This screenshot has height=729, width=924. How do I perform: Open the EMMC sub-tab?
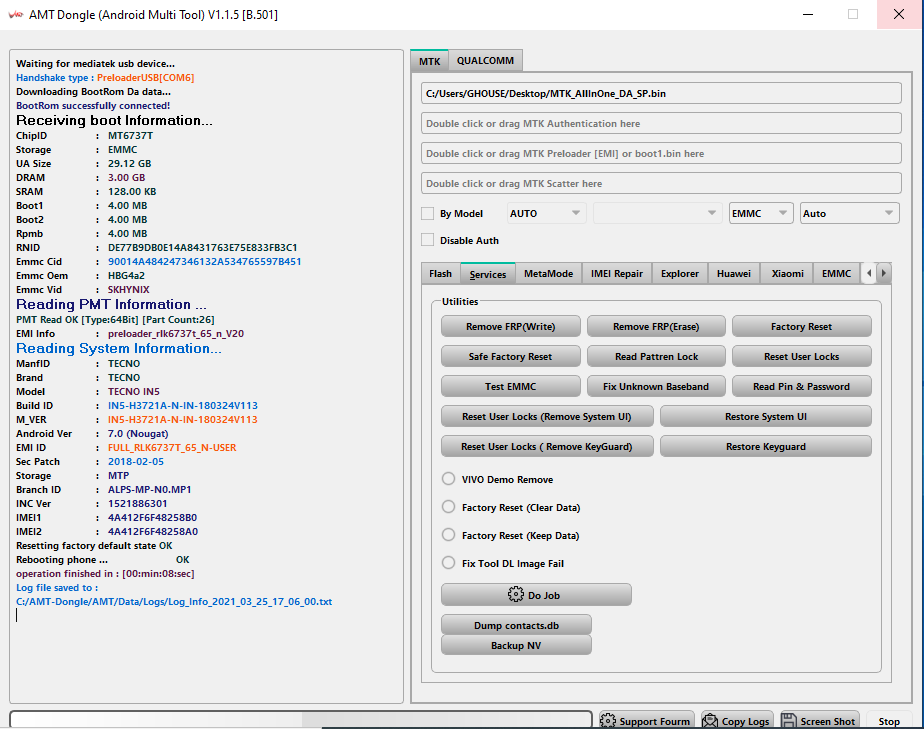point(836,274)
